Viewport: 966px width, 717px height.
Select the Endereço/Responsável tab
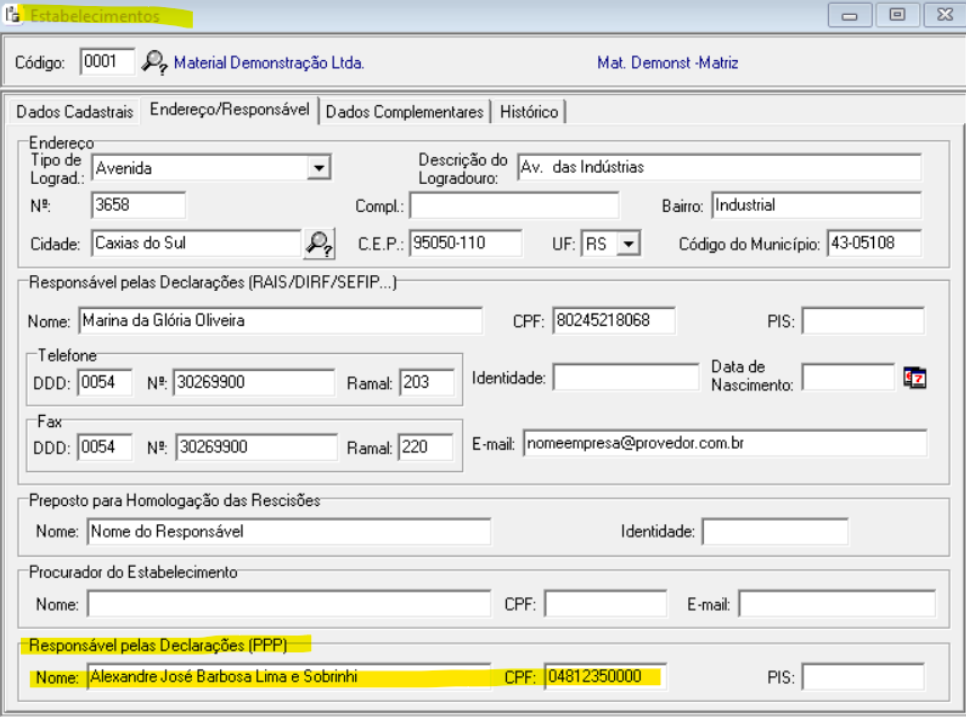[229, 110]
